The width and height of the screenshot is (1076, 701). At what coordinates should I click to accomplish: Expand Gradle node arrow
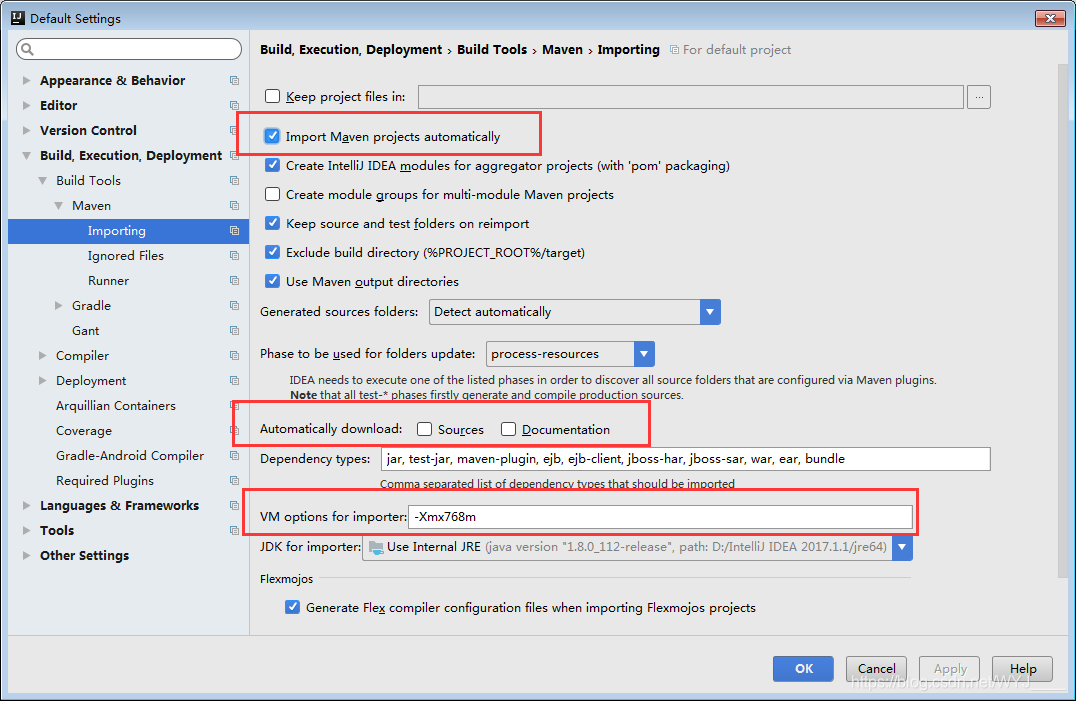pyautogui.click(x=58, y=306)
